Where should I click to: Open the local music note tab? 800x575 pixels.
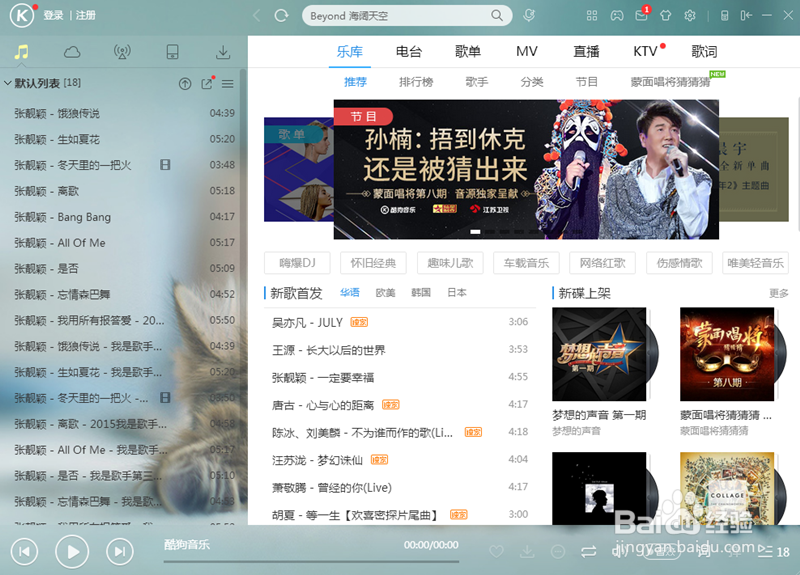tap(21, 52)
